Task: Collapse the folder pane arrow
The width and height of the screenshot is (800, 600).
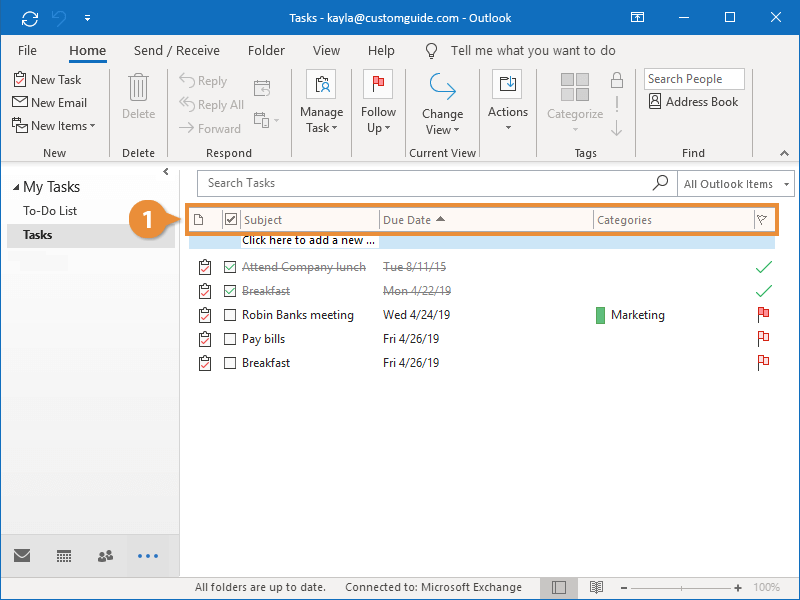Action: [x=166, y=171]
